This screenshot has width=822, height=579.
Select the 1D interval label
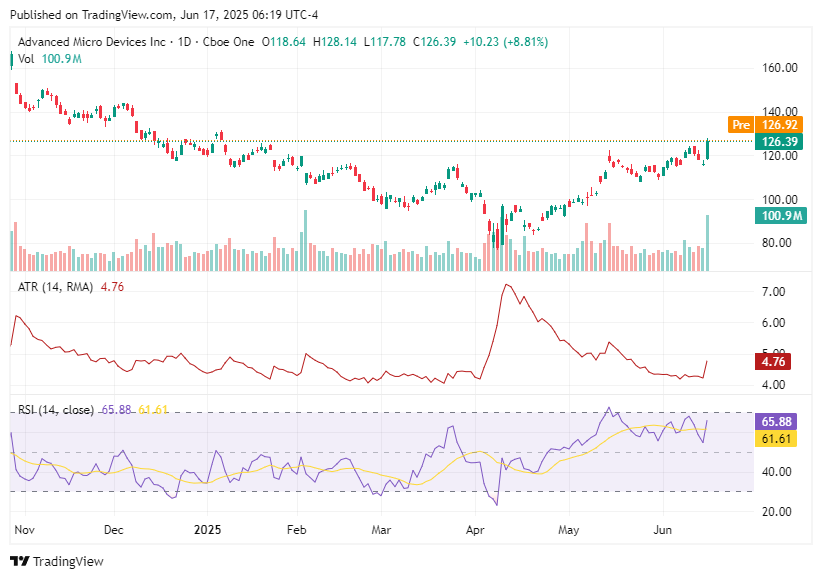click(185, 42)
